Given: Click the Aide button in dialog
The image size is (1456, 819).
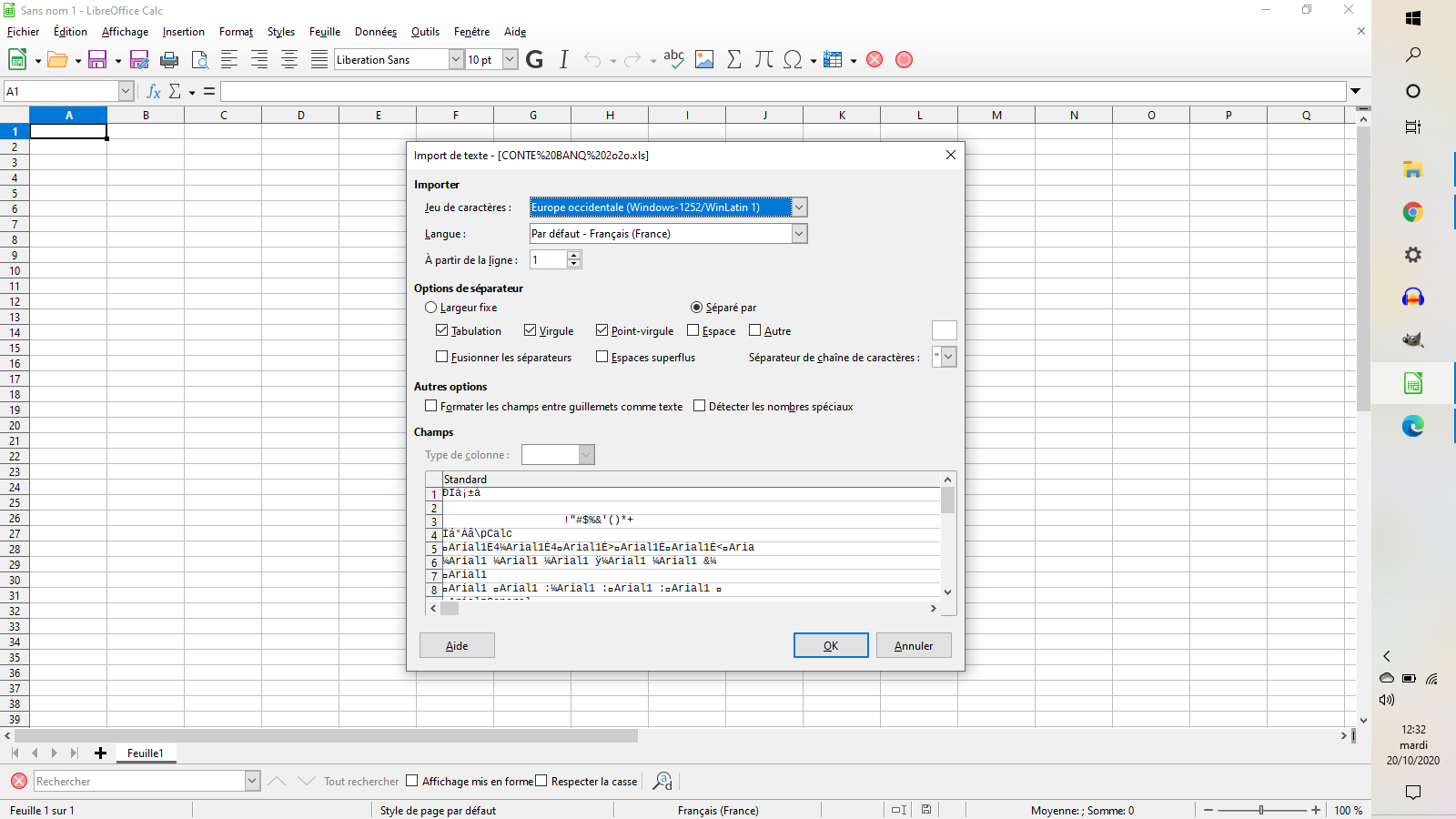Looking at the screenshot, I should tap(457, 645).
